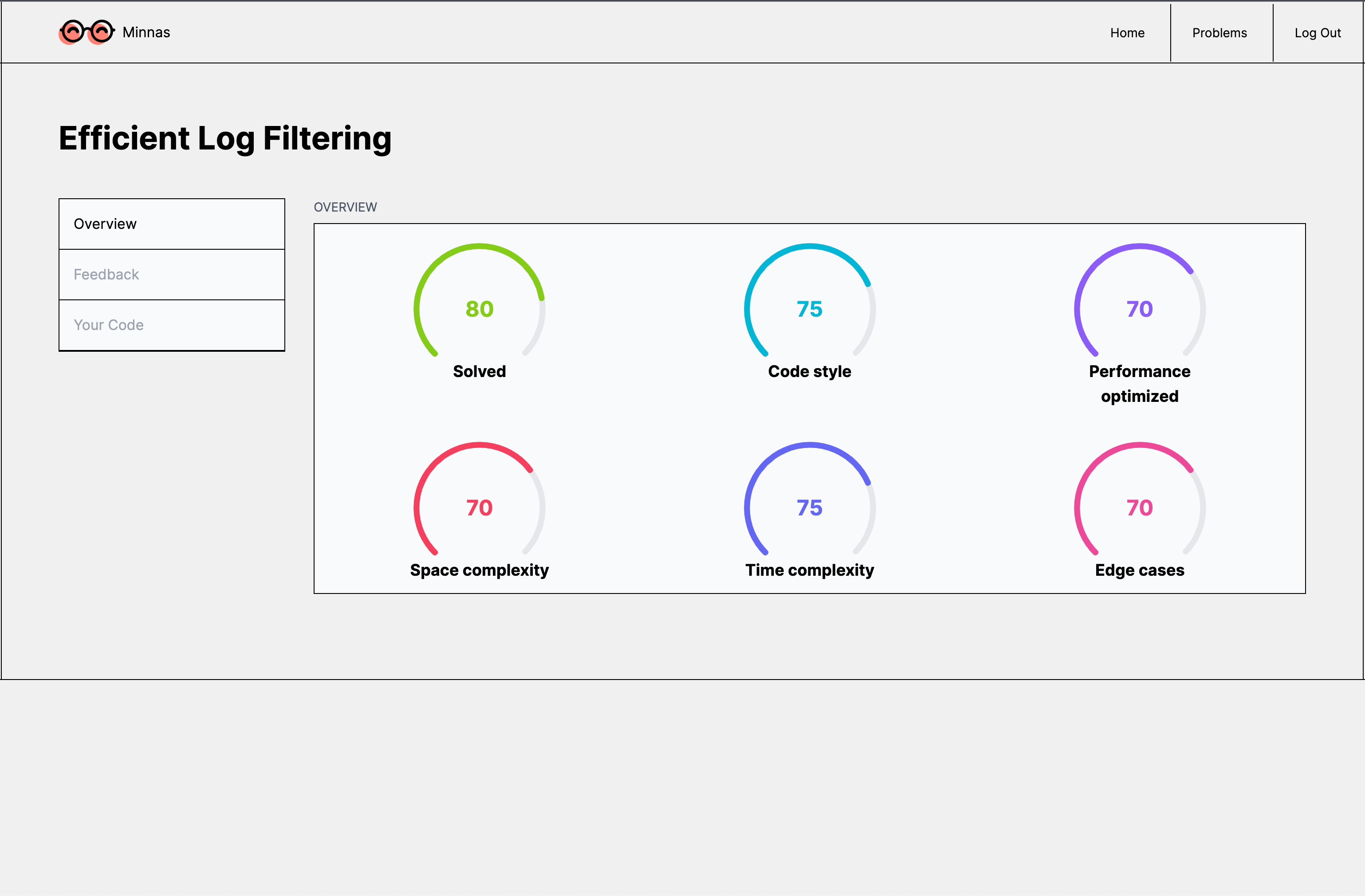Click the pink Edge cases gauge
The image size is (1365, 896).
click(1140, 499)
